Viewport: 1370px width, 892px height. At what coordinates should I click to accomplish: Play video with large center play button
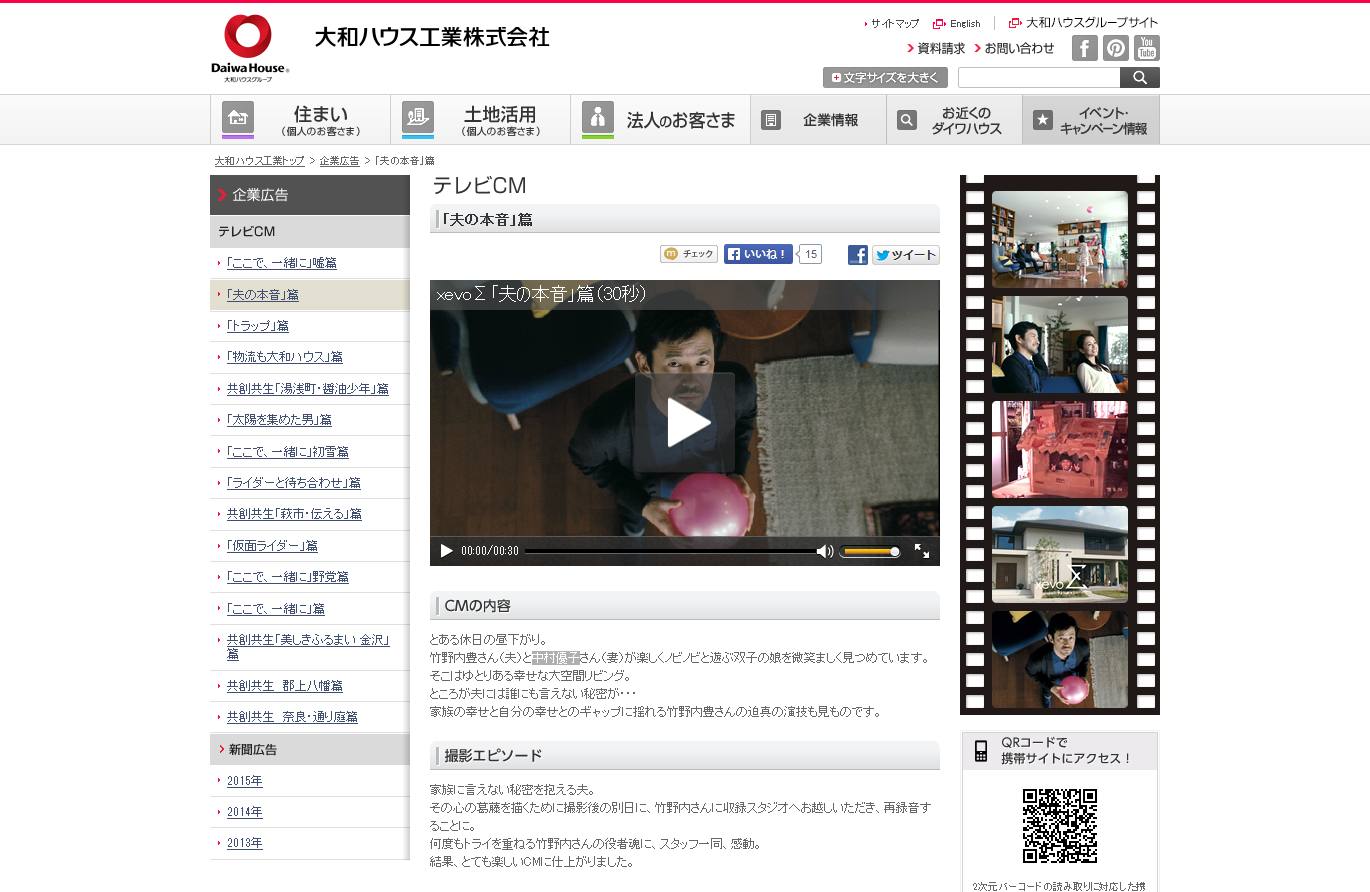(x=685, y=422)
